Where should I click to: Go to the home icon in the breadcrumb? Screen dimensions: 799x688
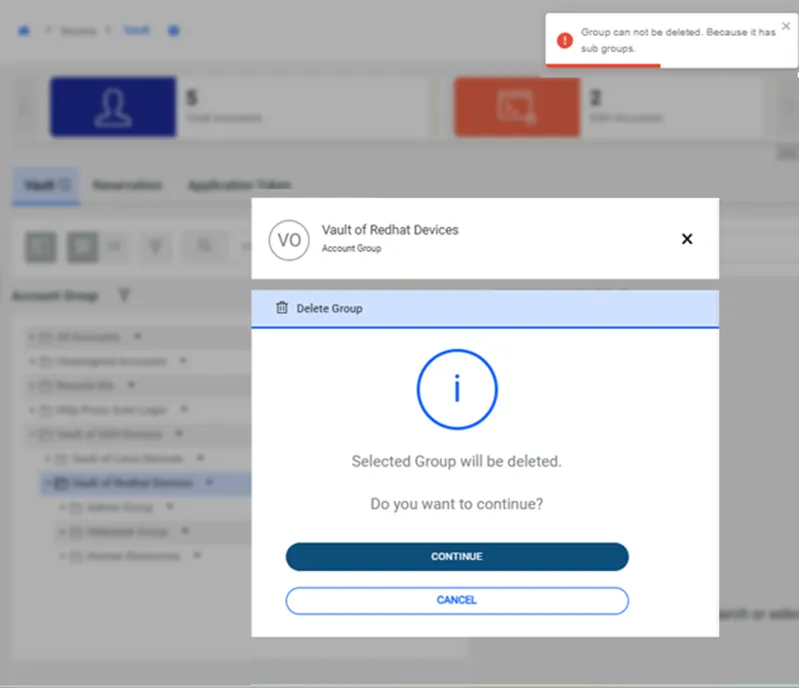(23, 31)
